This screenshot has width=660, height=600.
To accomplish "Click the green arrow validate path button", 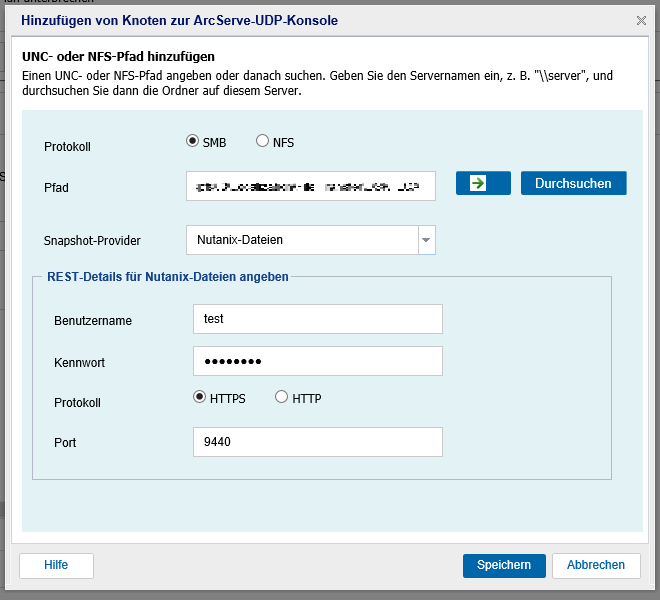I will (483, 183).
